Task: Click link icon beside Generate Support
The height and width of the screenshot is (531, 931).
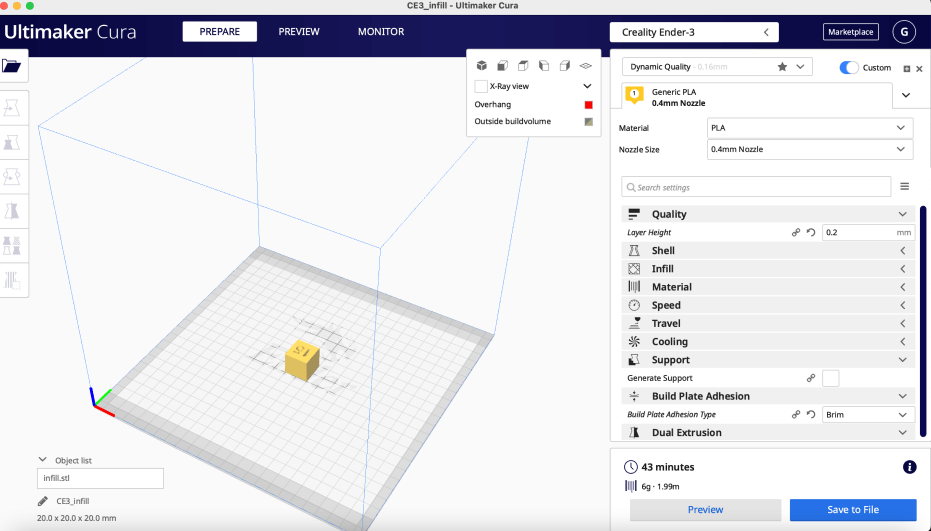Action: (811, 378)
